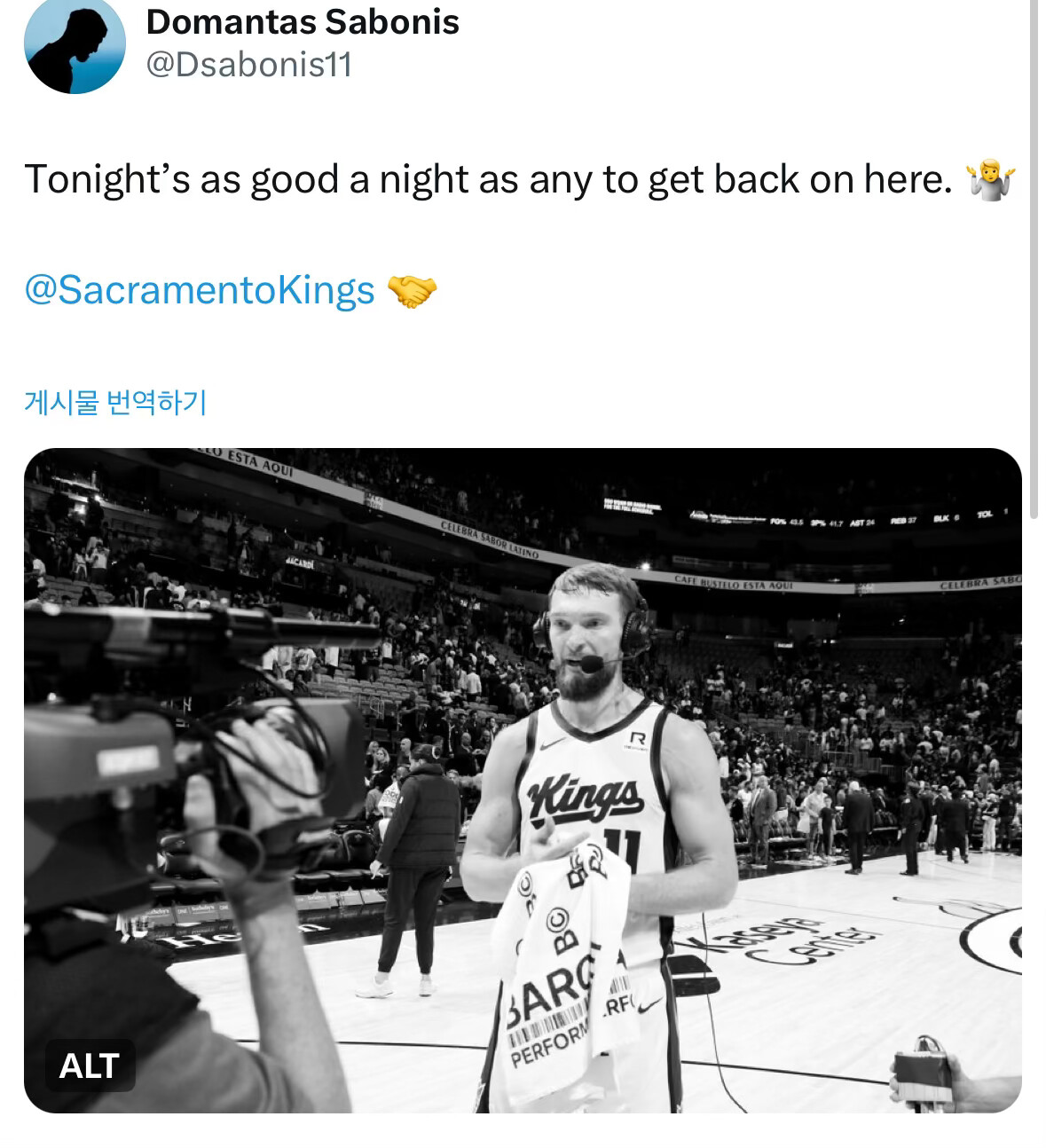Image resolution: width=1046 pixels, height=1148 pixels.
Task: Click the shrugging person emoji
Action: (x=991, y=179)
